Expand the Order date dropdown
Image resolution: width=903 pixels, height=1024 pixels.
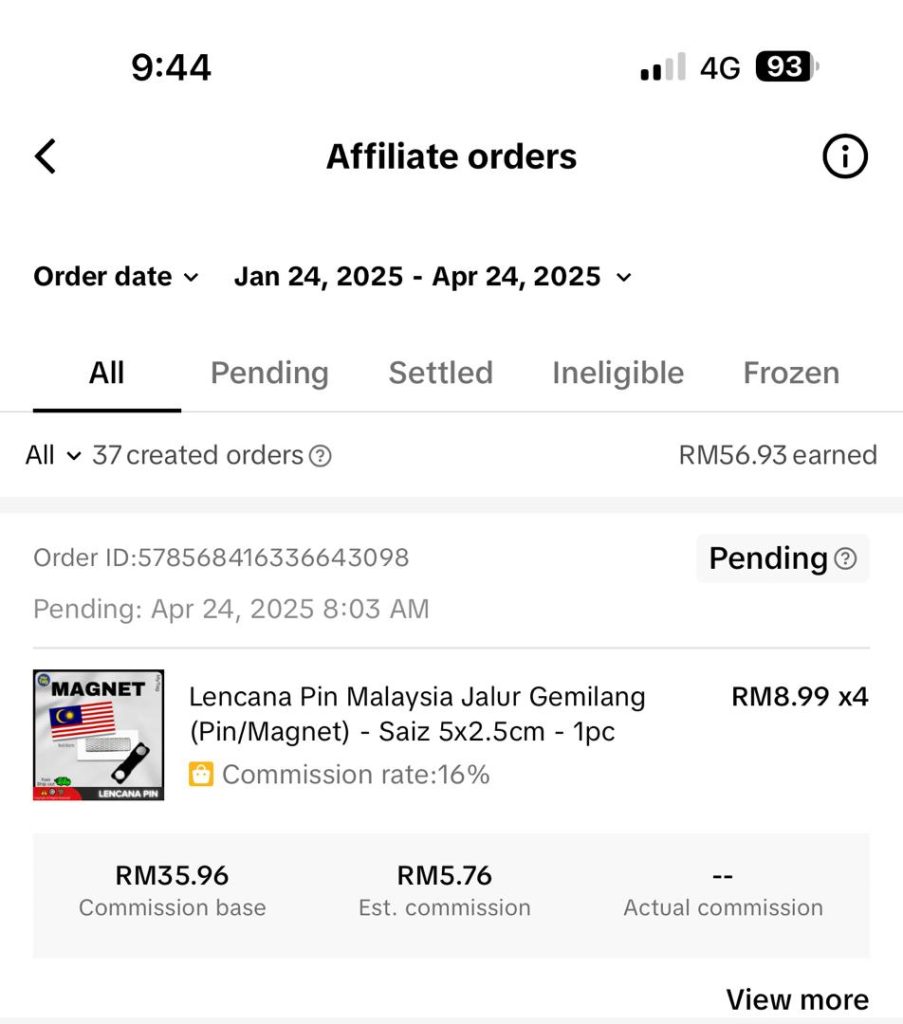tap(116, 277)
